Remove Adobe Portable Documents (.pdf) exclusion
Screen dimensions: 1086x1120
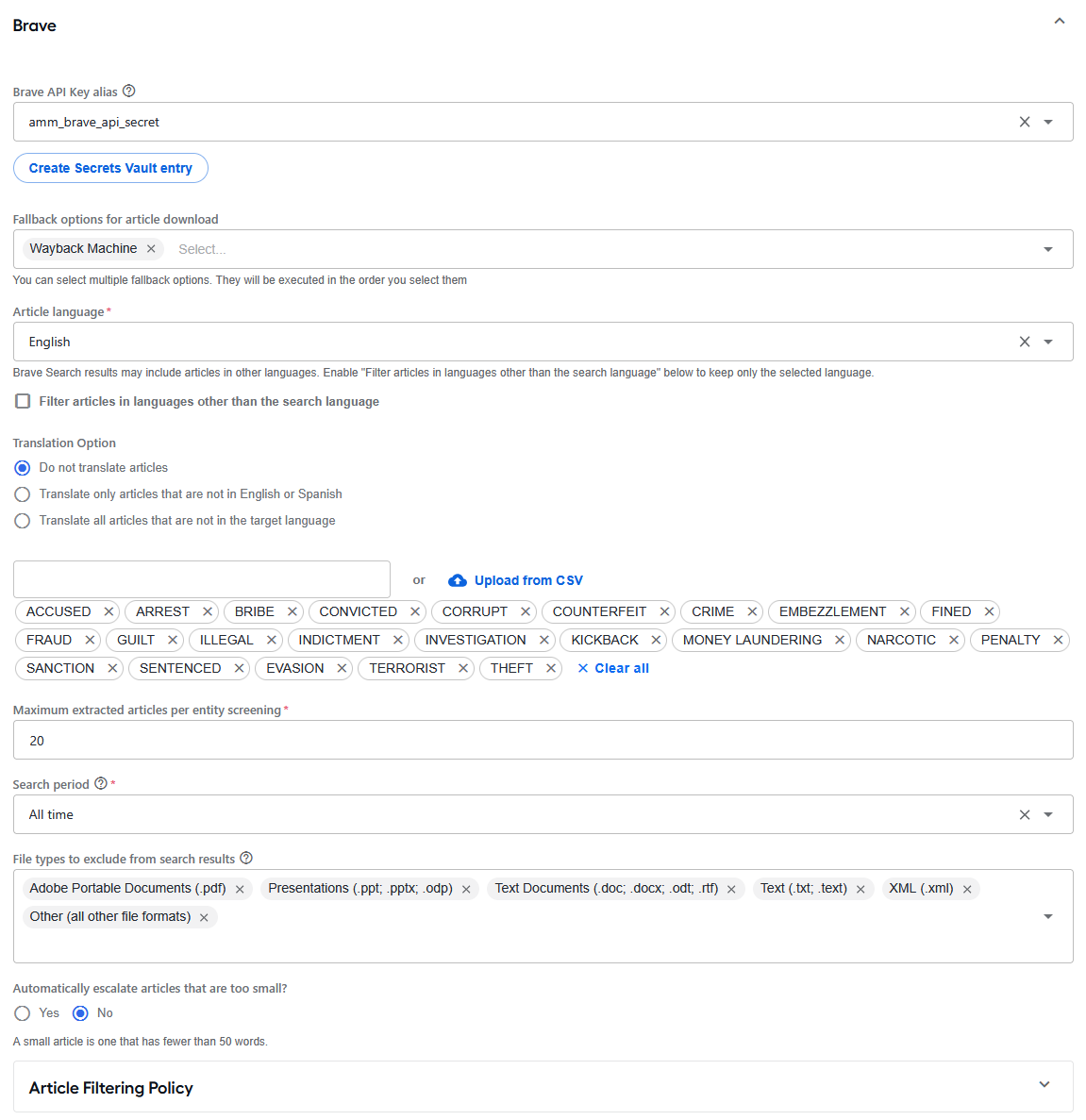(240, 889)
